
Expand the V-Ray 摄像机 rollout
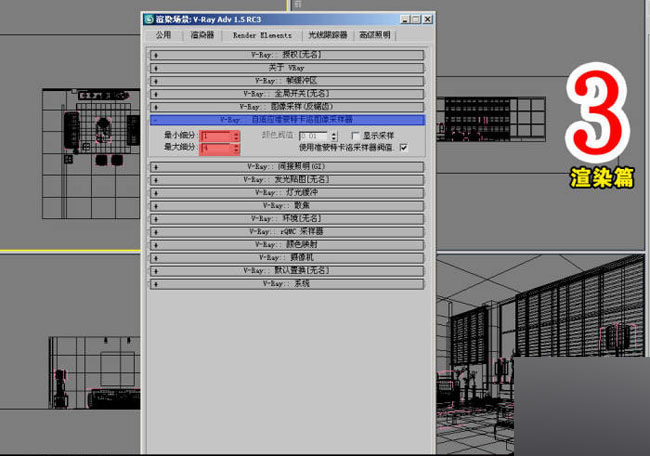287,258
